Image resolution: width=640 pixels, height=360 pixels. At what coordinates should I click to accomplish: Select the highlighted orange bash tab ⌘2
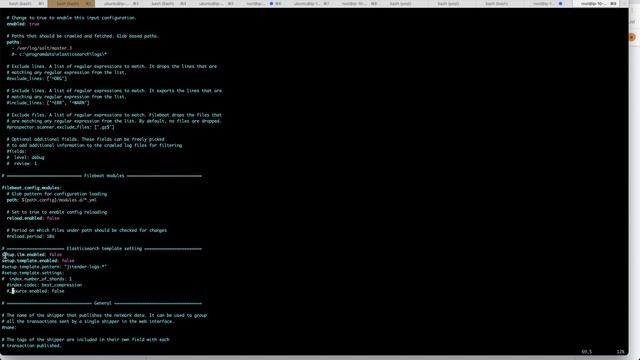[71, 4]
